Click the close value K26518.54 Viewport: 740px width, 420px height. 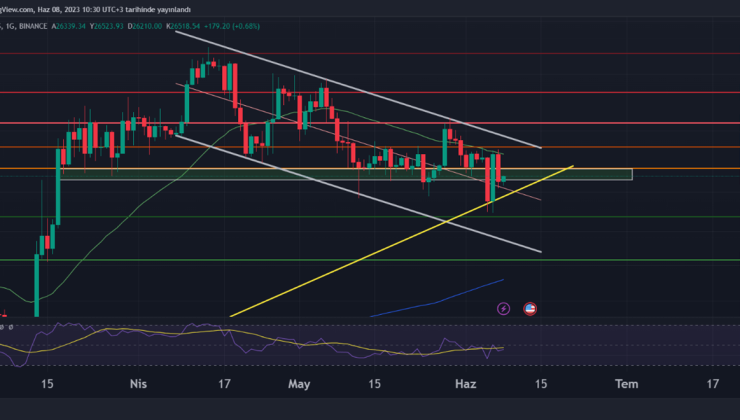pyautogui.click(x=183, y=26)
